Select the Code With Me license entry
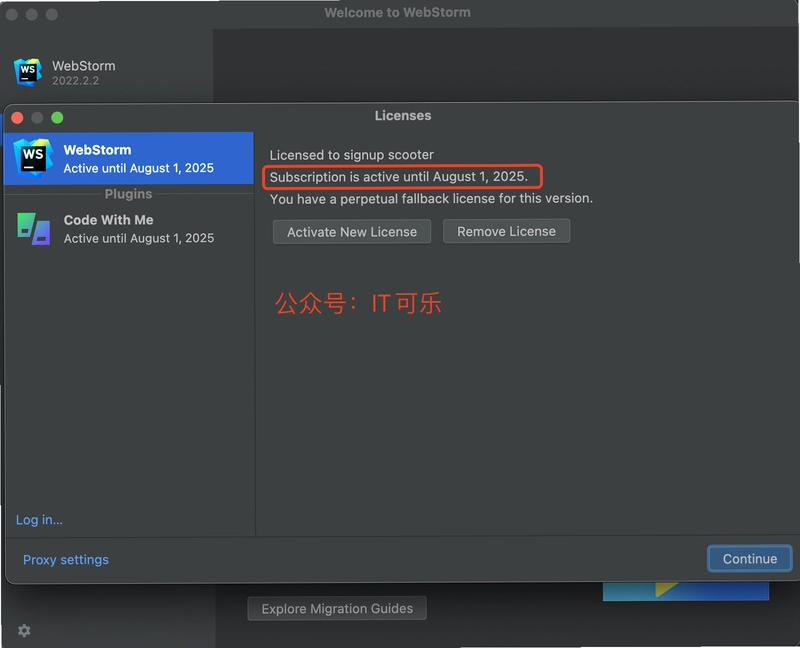The width and height of the screenshot is (800, 648). (x=129, y=229)
